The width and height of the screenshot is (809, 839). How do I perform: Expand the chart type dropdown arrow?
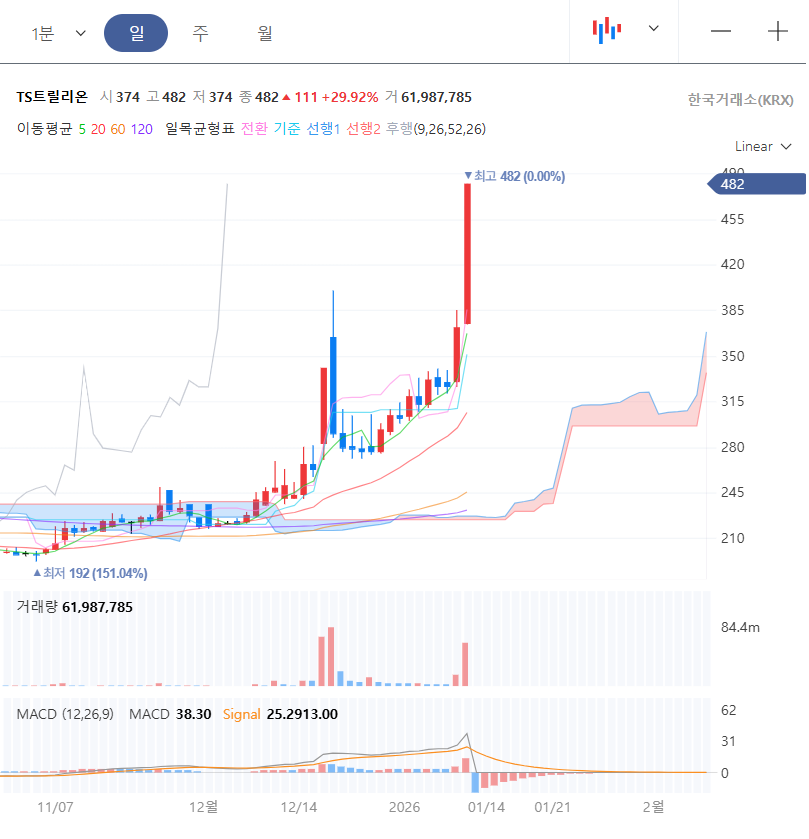653,28
